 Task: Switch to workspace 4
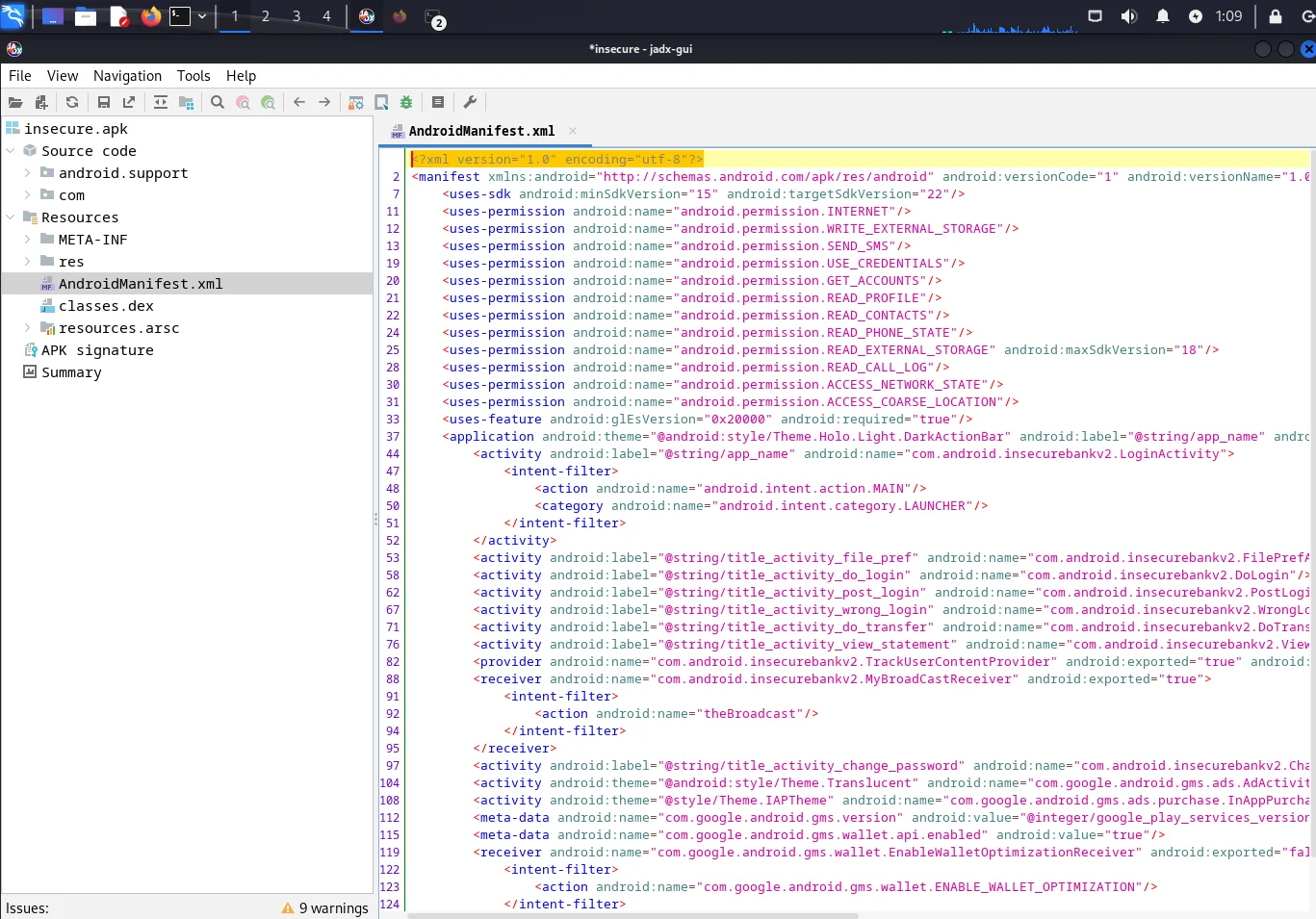pos(326,16)
